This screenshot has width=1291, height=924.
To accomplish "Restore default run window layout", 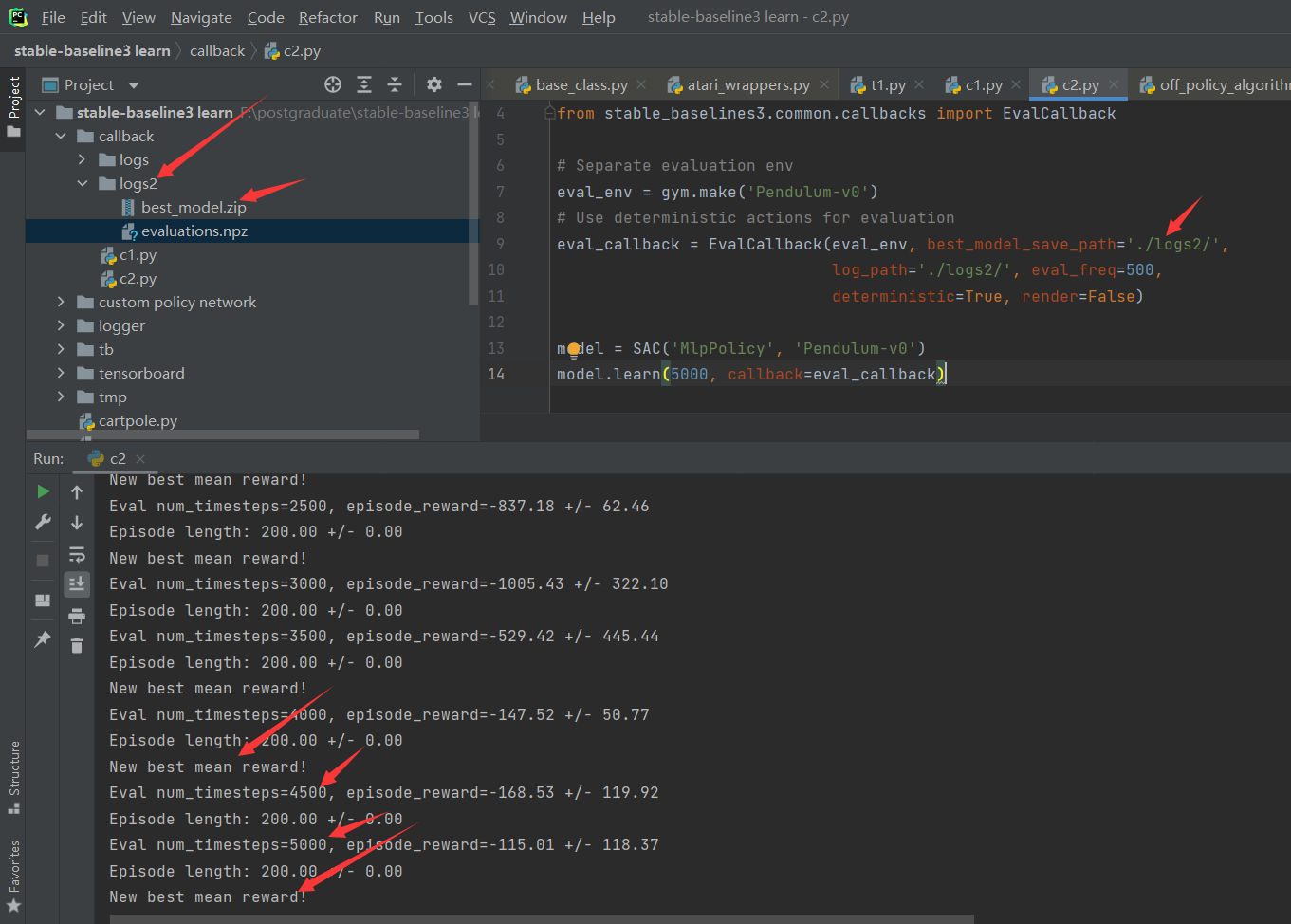I will (43, 600).
